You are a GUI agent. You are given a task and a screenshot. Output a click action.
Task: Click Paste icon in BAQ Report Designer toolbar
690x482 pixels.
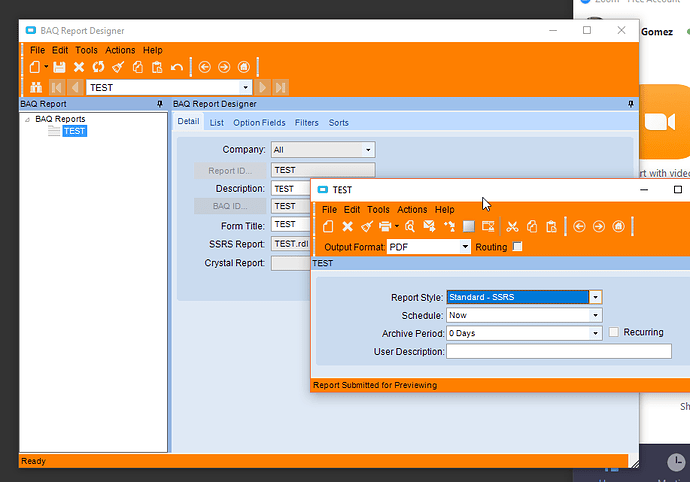[x=157, y=67]
